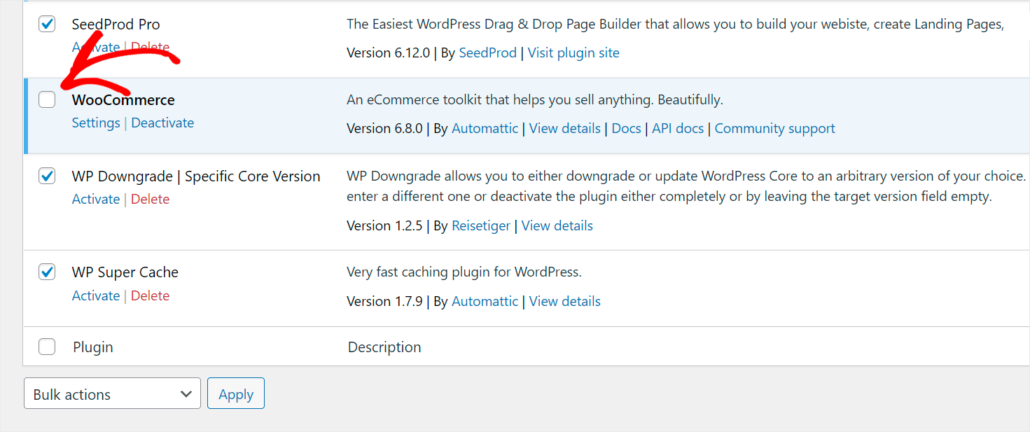Click the Description column footer label
Image resolution: width=1030 pixels, height=432 pixels.
pyautogui.click(x=384, y=347)
